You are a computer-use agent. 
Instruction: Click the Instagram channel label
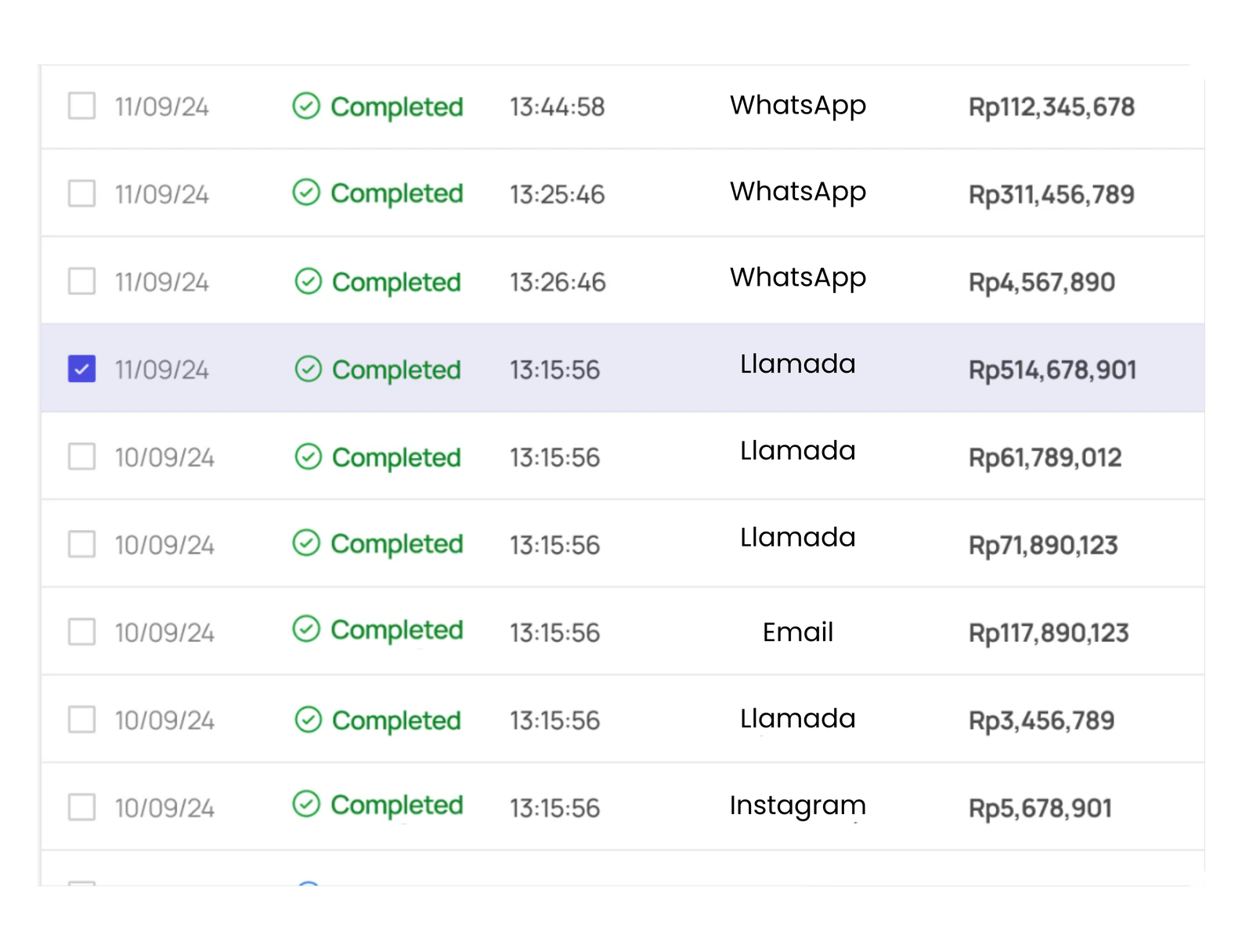797,806
